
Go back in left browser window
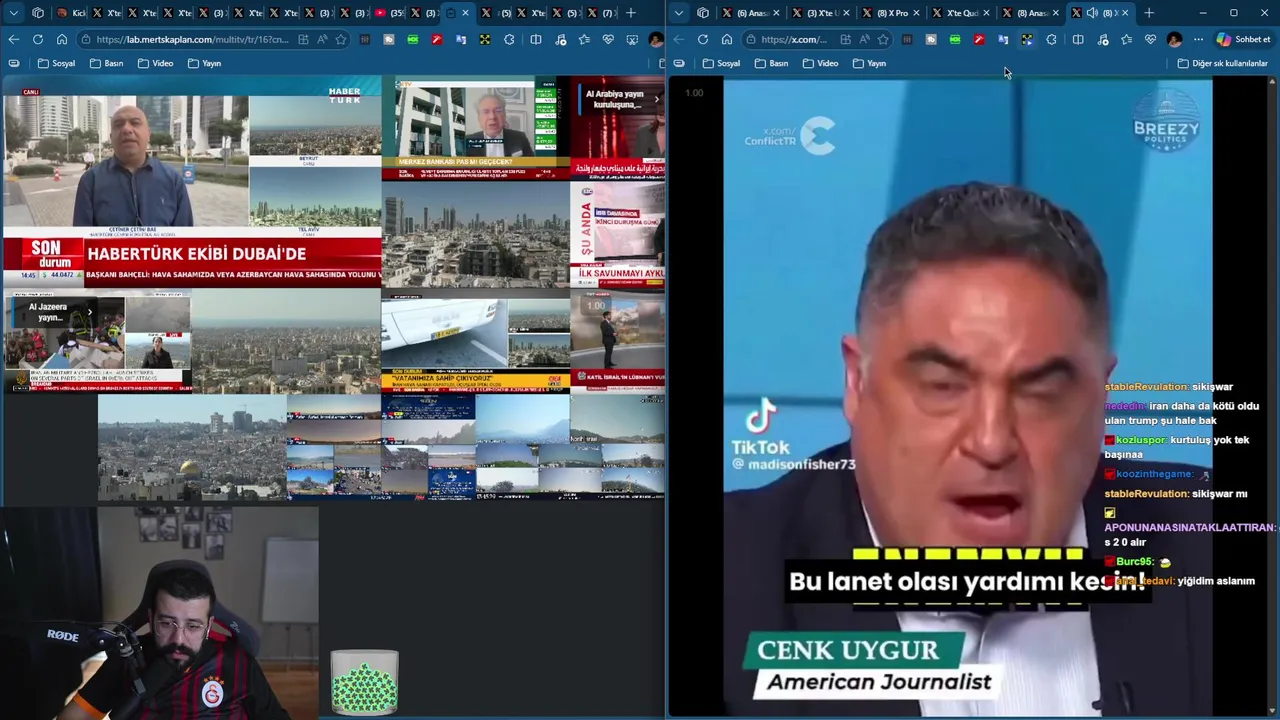tap(14, 39)
